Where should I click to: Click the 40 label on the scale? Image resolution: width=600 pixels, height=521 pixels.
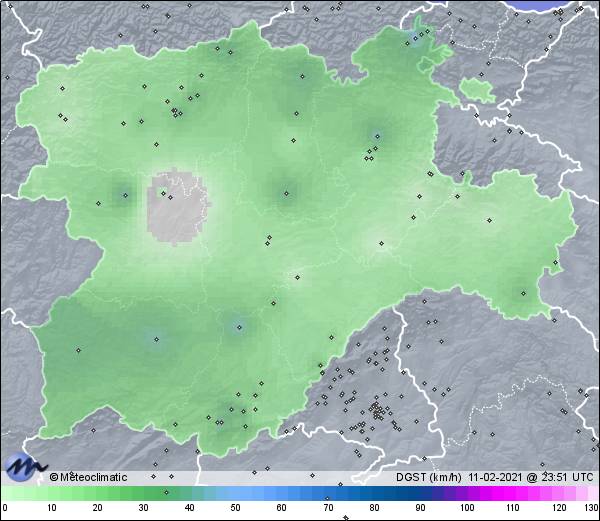(189, 508)
